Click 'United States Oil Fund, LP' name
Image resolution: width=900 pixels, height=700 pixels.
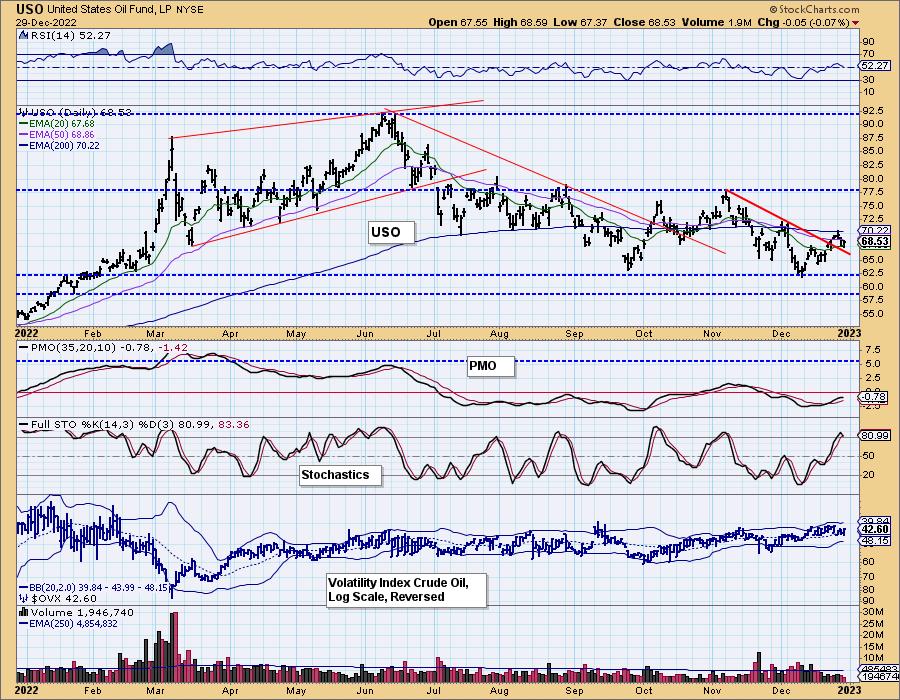(108, 9)
